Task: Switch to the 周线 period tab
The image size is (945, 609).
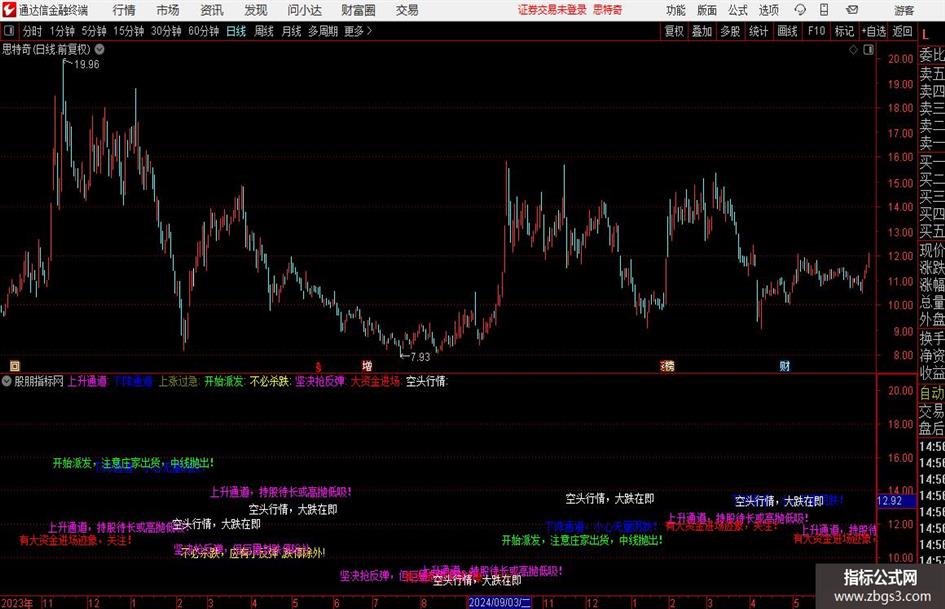Action: (264, 31)
